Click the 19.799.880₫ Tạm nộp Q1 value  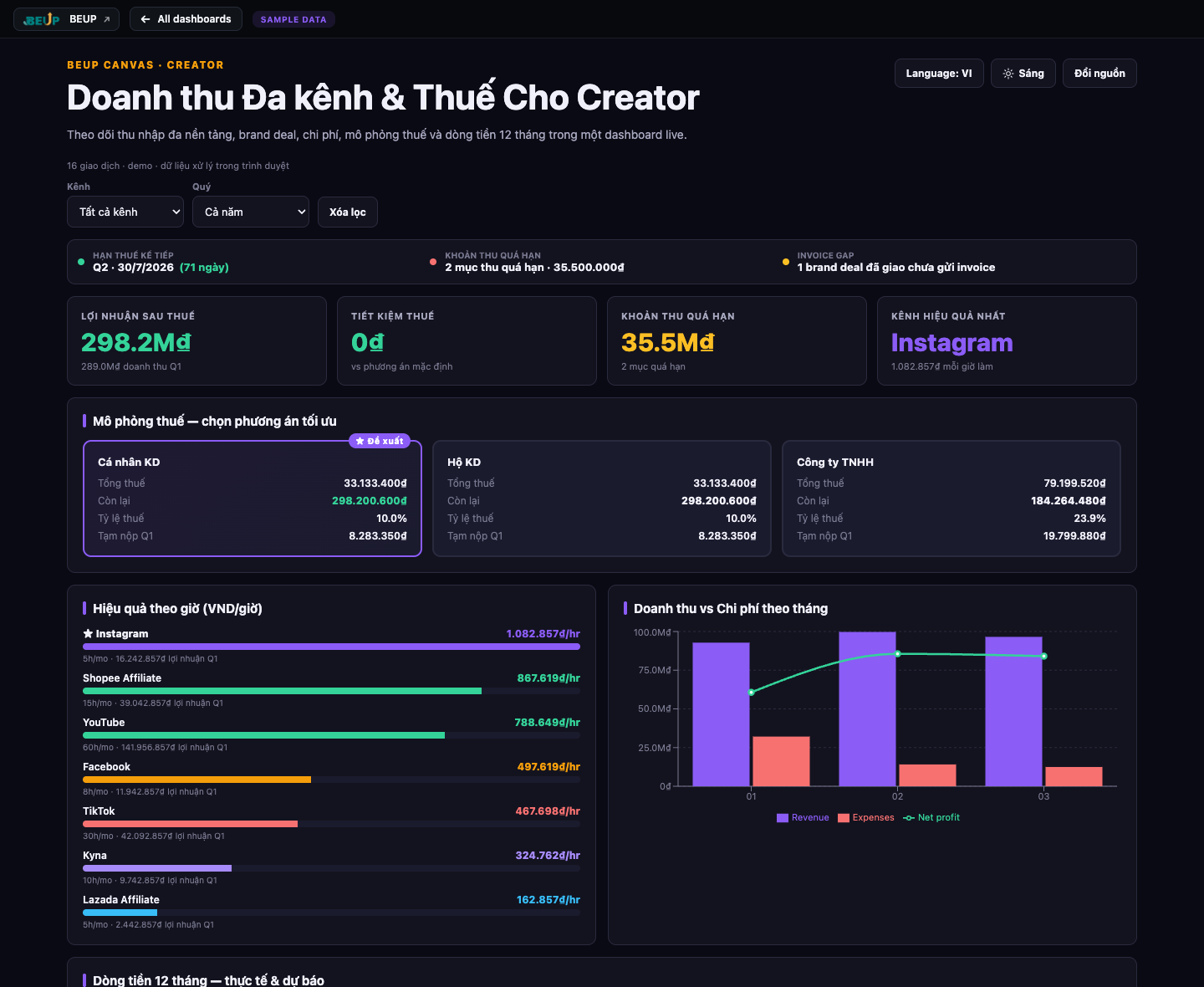(1074, 536)
